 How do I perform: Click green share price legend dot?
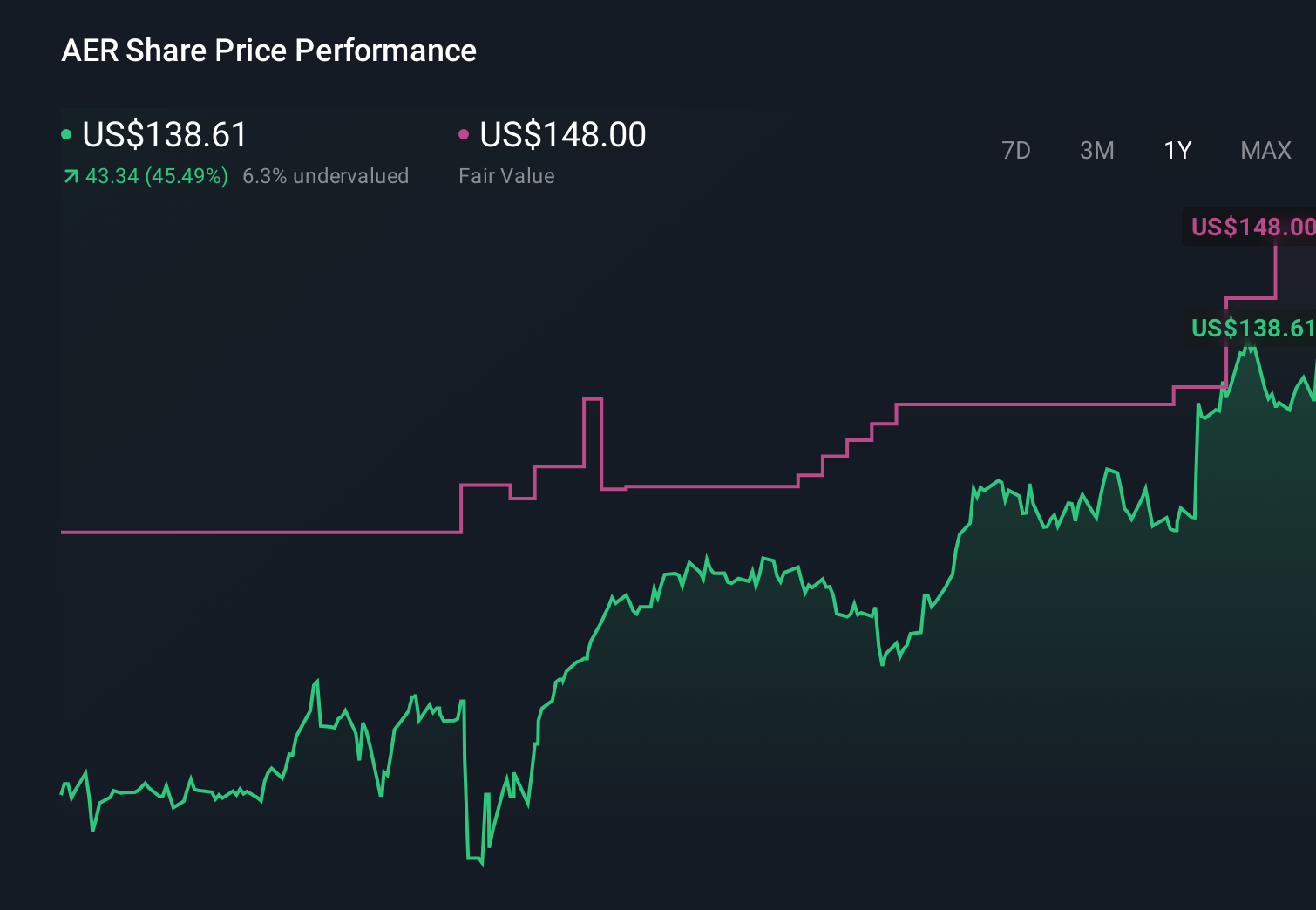tap(66, 134)
